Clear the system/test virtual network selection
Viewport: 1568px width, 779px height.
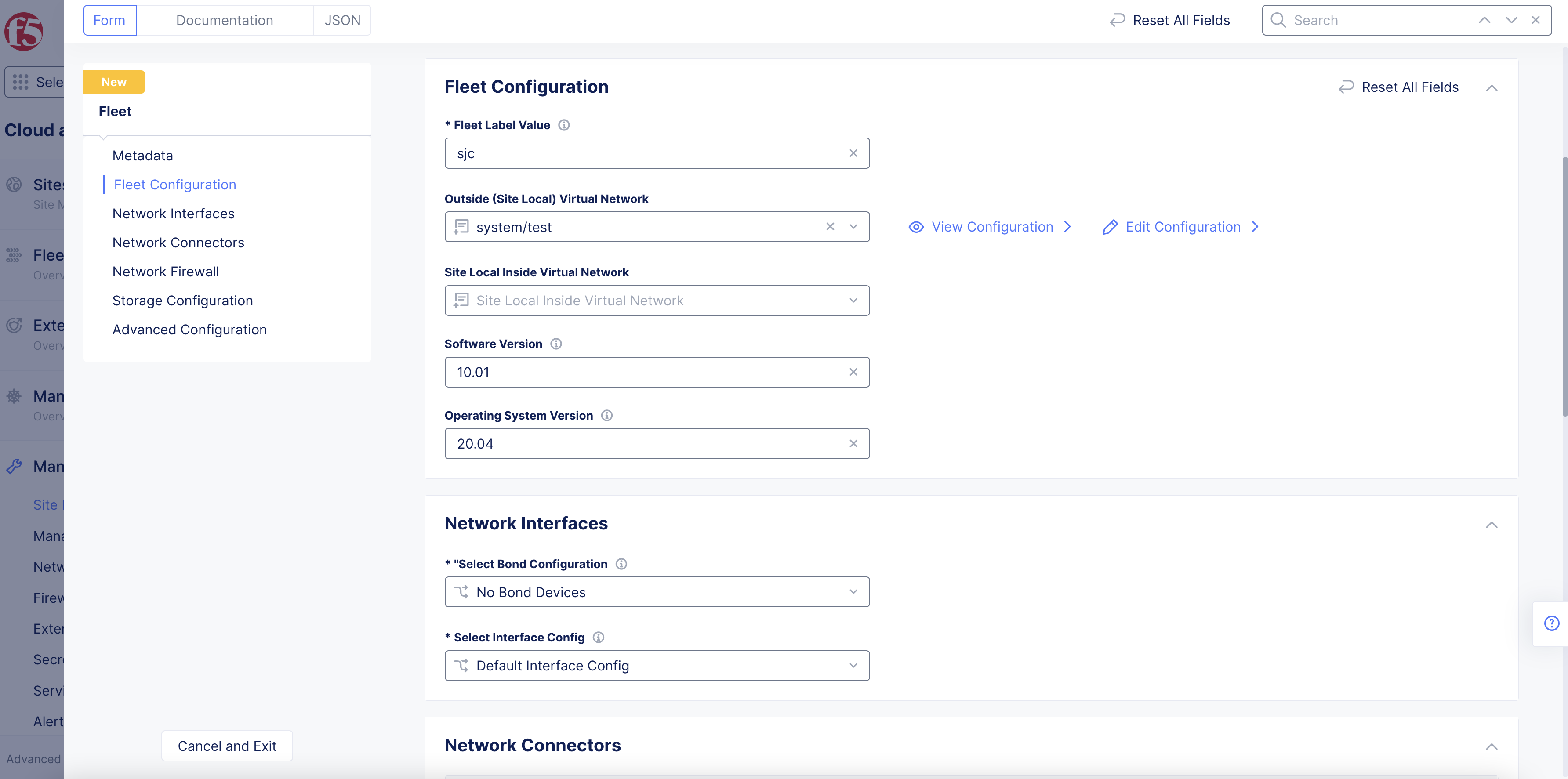point(830,226)
